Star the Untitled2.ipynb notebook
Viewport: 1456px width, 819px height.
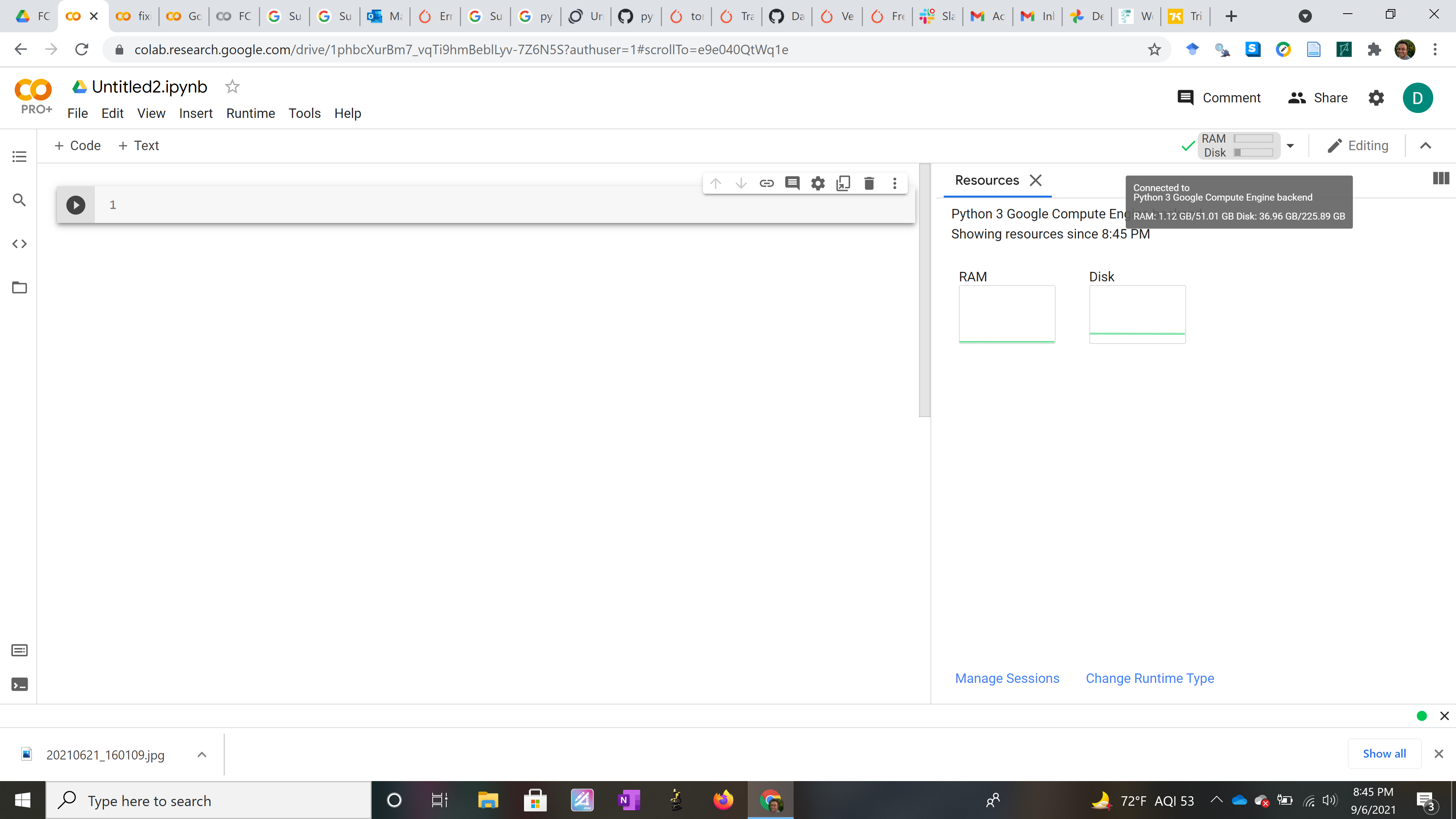232,86
